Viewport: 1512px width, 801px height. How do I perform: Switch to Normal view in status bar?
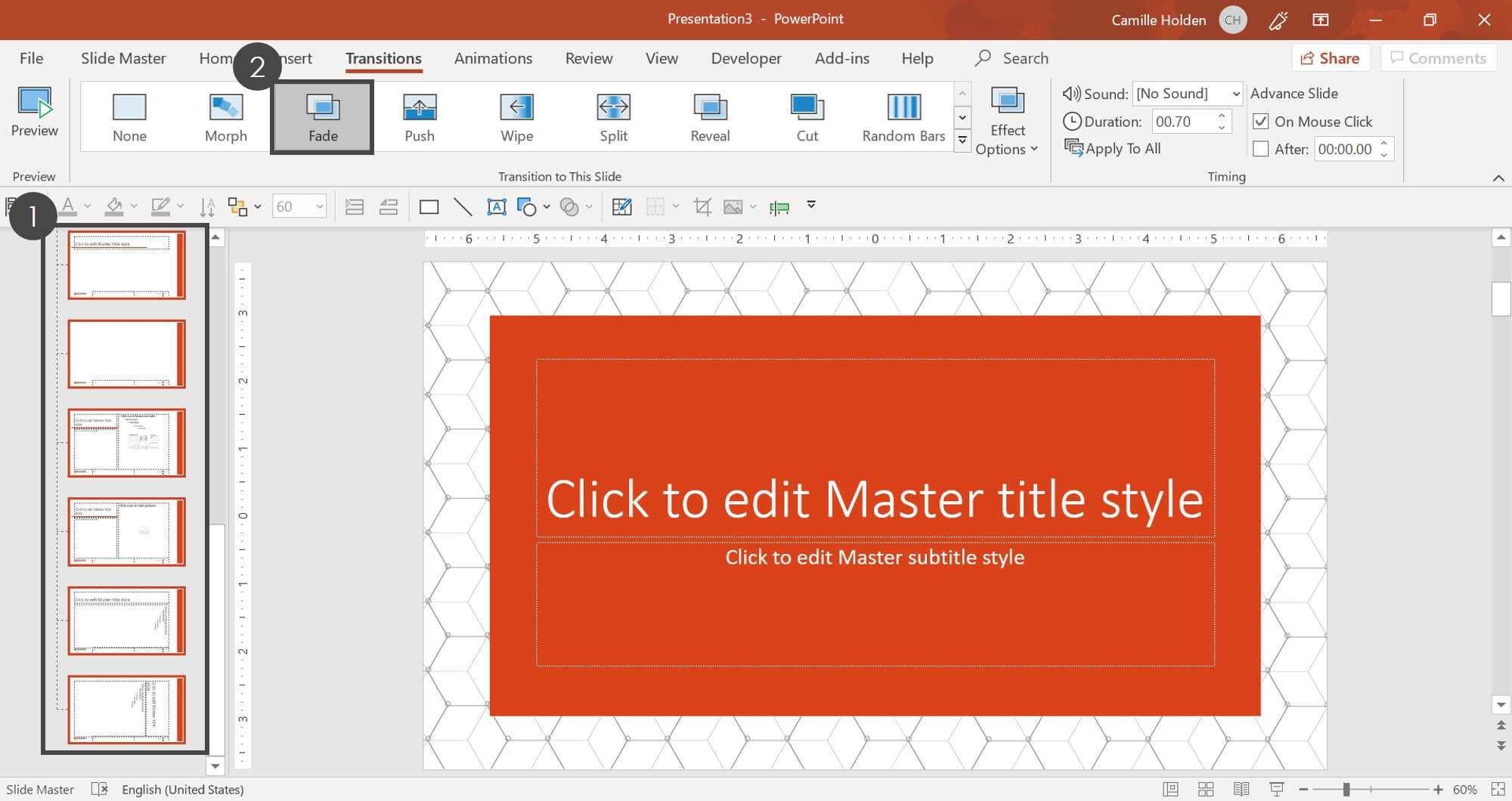click(1170, 789)
